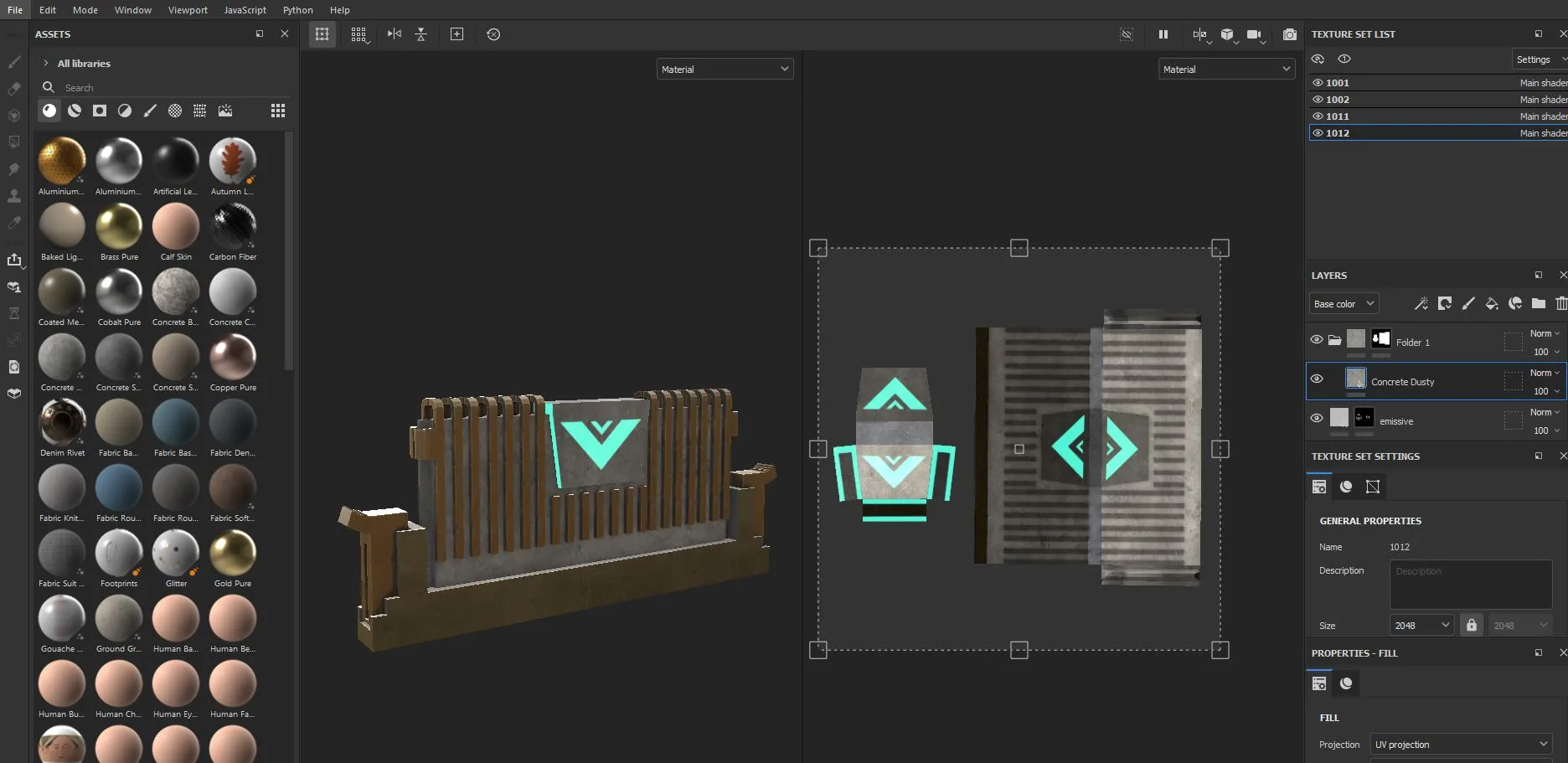Select the Paint brush tool in left toolbar
1568x763 pixels.
click(x=14, y=62)
